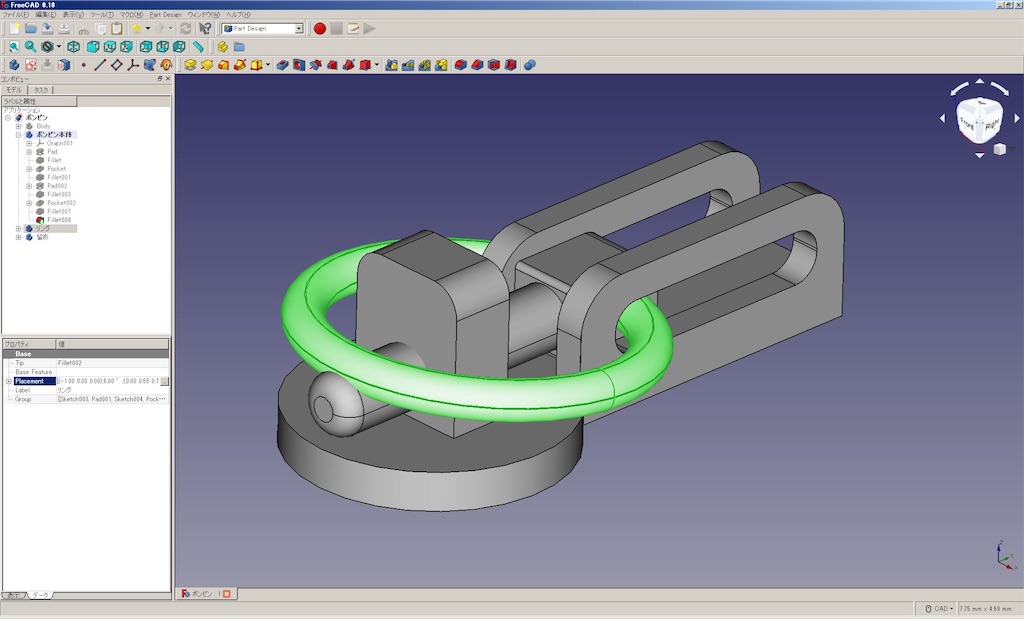Click the Boolean operation sphere icon
Screen dimensions: 1024x619
click(530, 65)
